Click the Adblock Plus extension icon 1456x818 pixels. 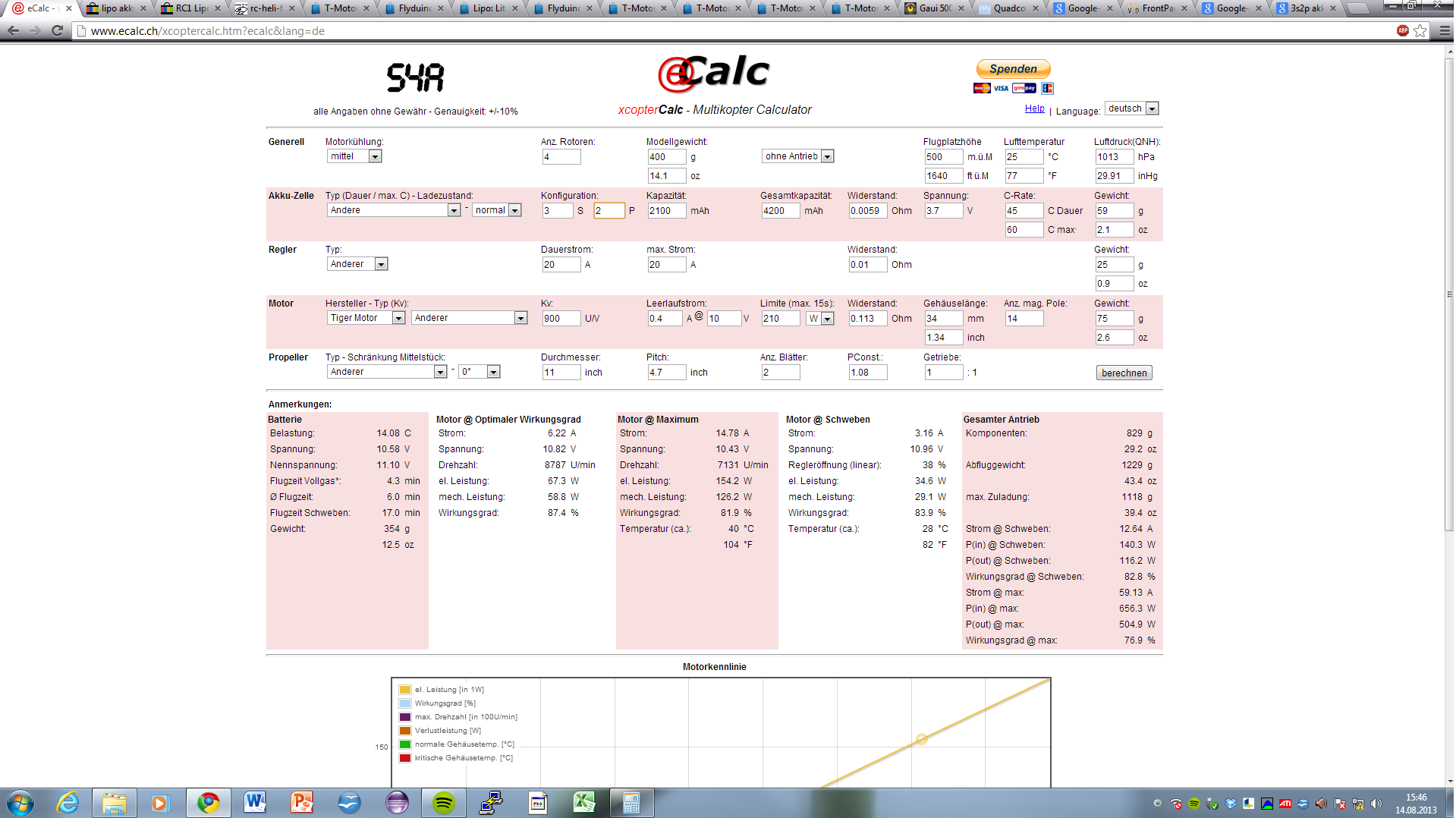click(1402, 31)
